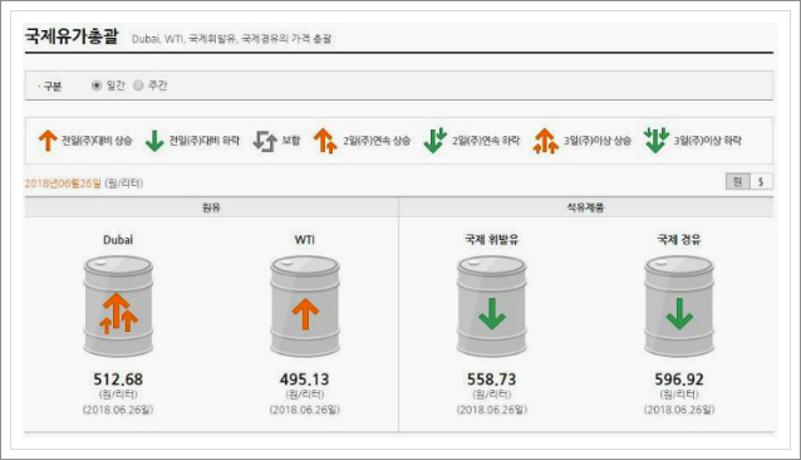Click the 국제 휘발유 barrel icon
Viewport: 801px width, 460px height.
[x=492, y=306]
